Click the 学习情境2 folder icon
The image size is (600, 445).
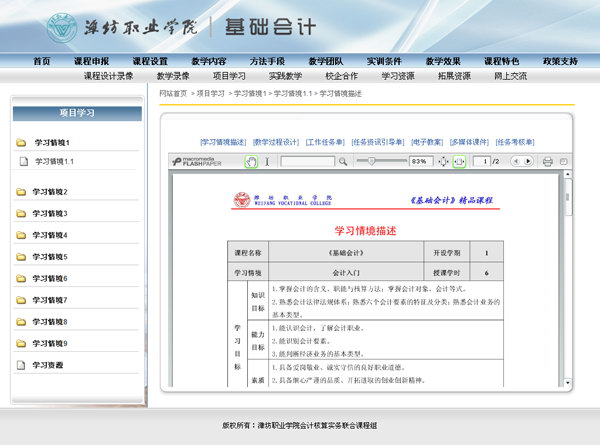21,192
